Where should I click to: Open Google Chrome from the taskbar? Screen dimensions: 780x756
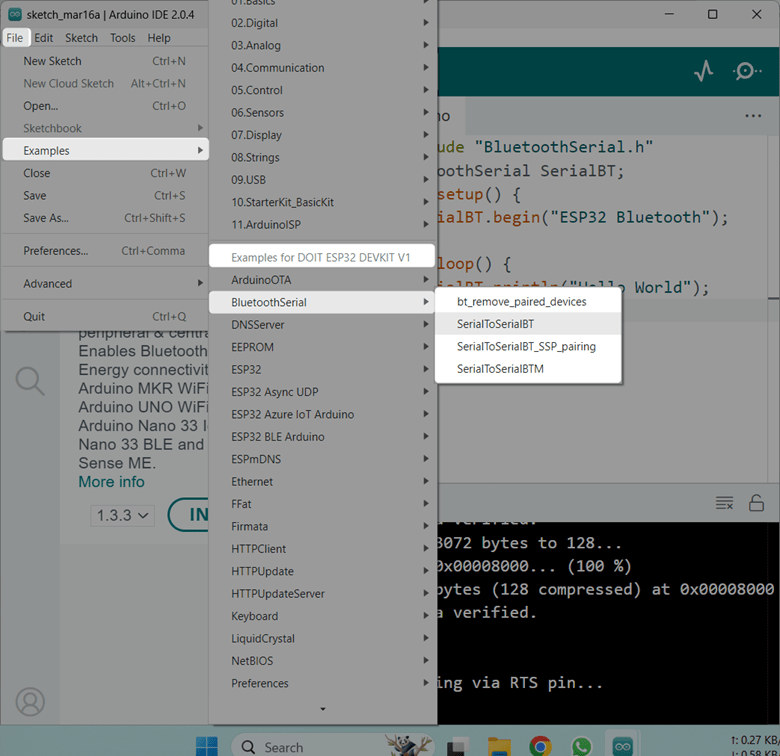540,746
